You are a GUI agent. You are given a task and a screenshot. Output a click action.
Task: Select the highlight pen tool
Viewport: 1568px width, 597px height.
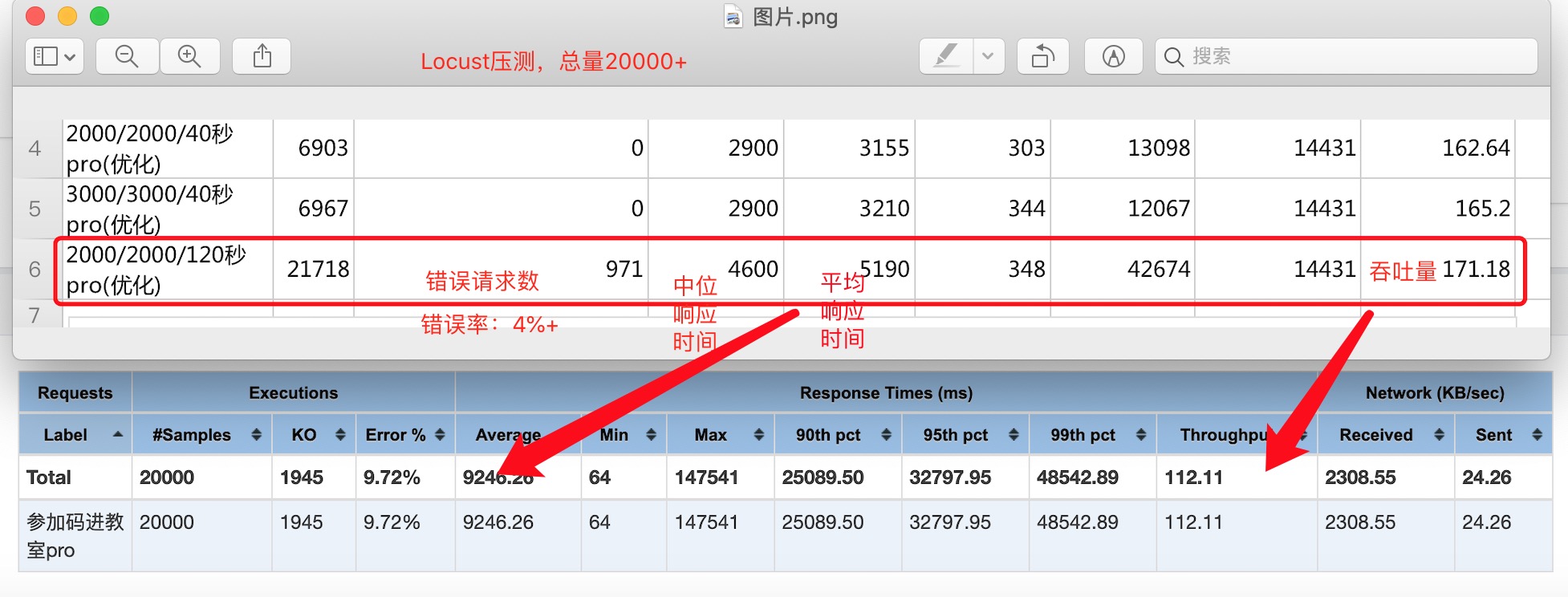[x=946, y=56]
